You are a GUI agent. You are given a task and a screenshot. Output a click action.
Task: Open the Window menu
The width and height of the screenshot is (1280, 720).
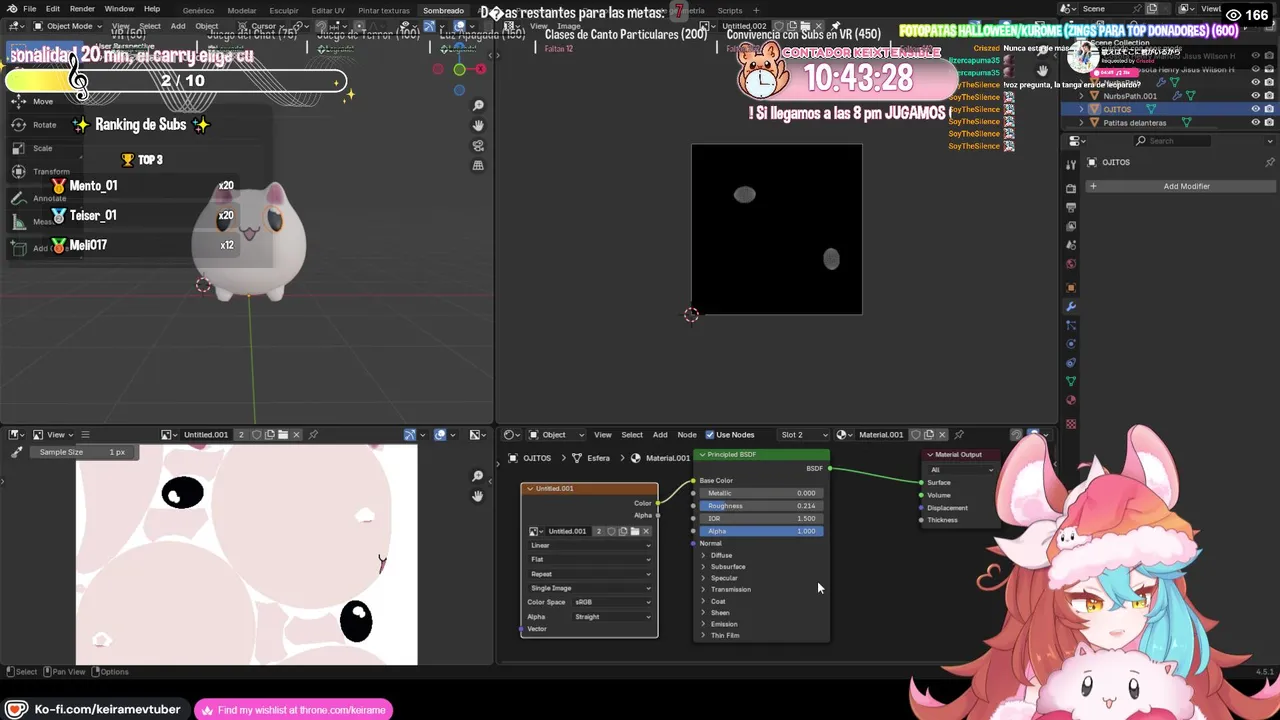pos(119,9)
